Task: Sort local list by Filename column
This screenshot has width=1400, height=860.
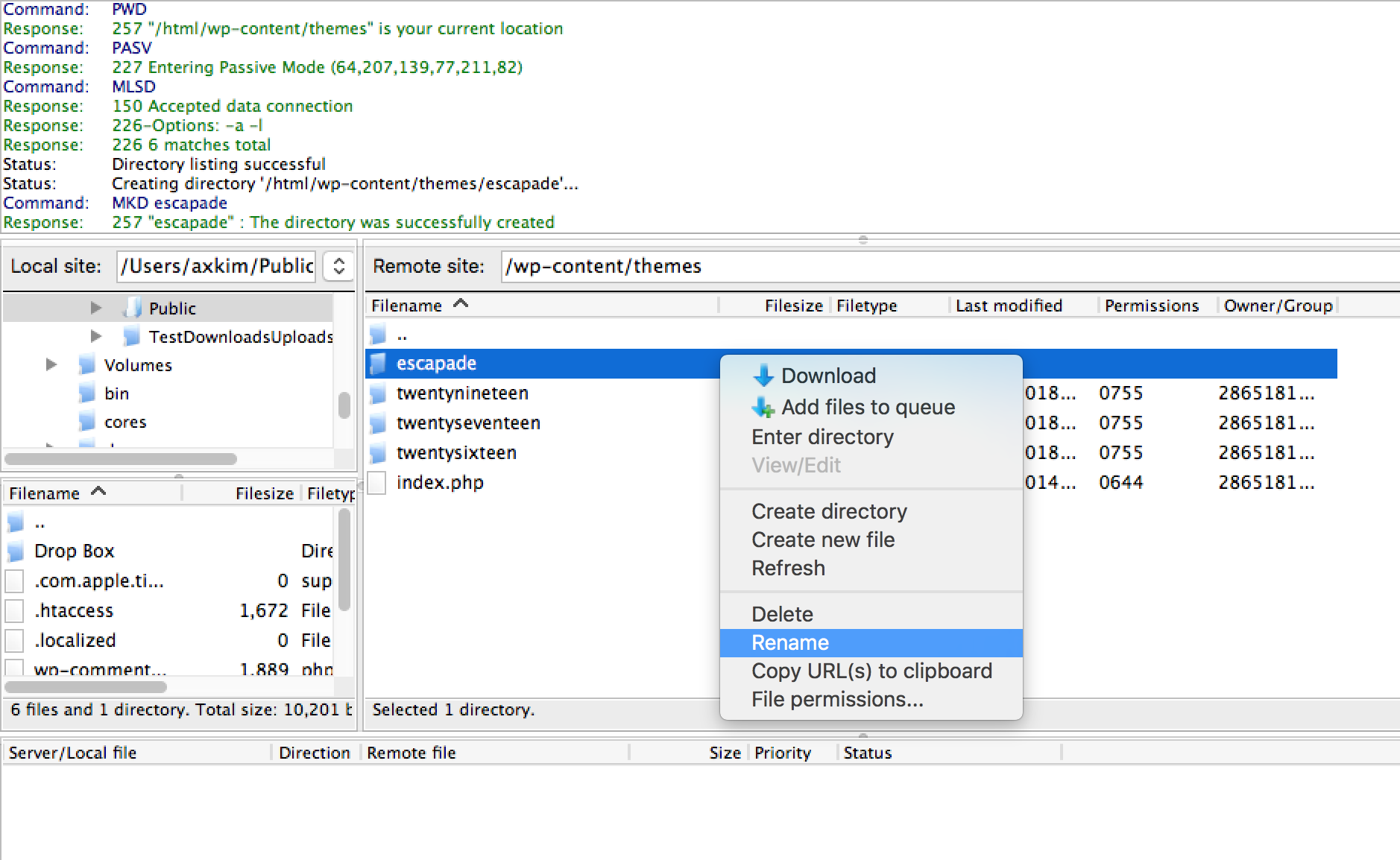Action: (92, 493)
